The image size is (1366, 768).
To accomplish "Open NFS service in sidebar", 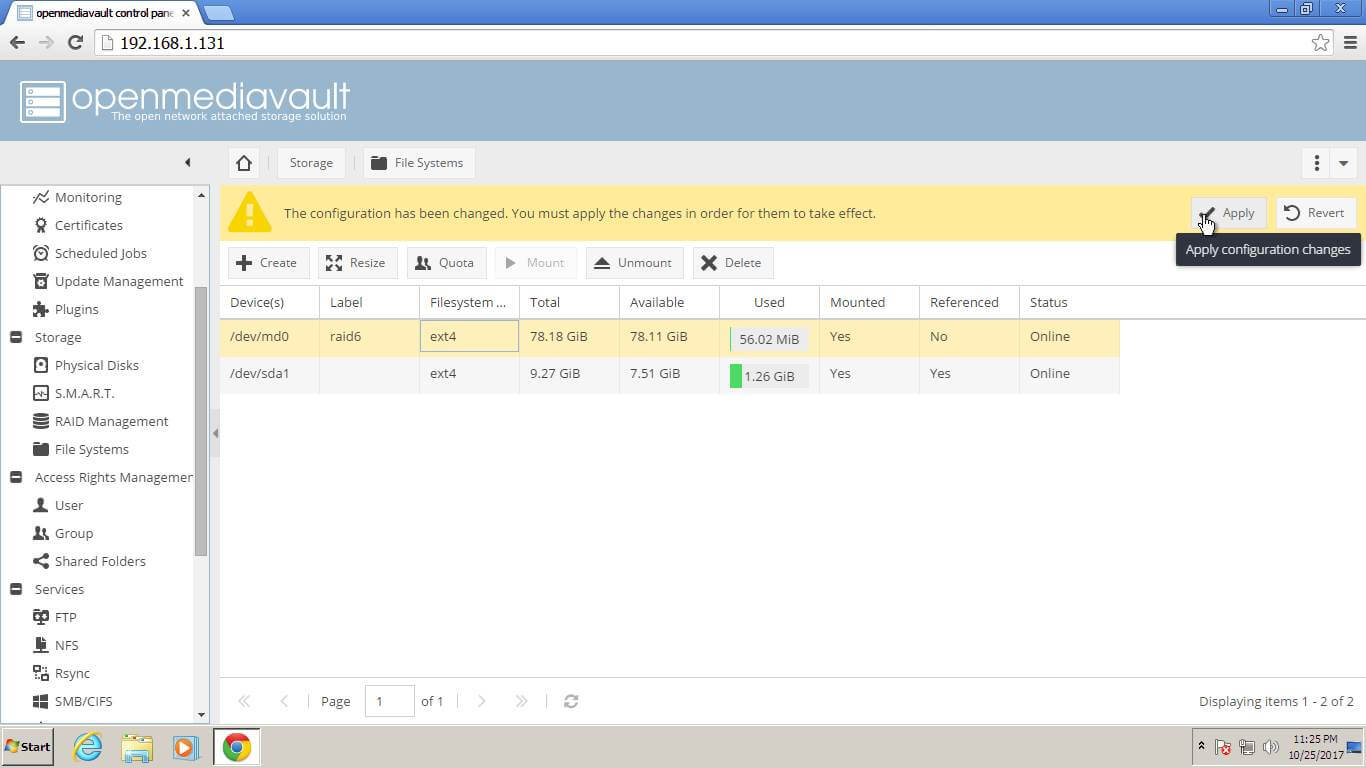I will coord(66,646).
